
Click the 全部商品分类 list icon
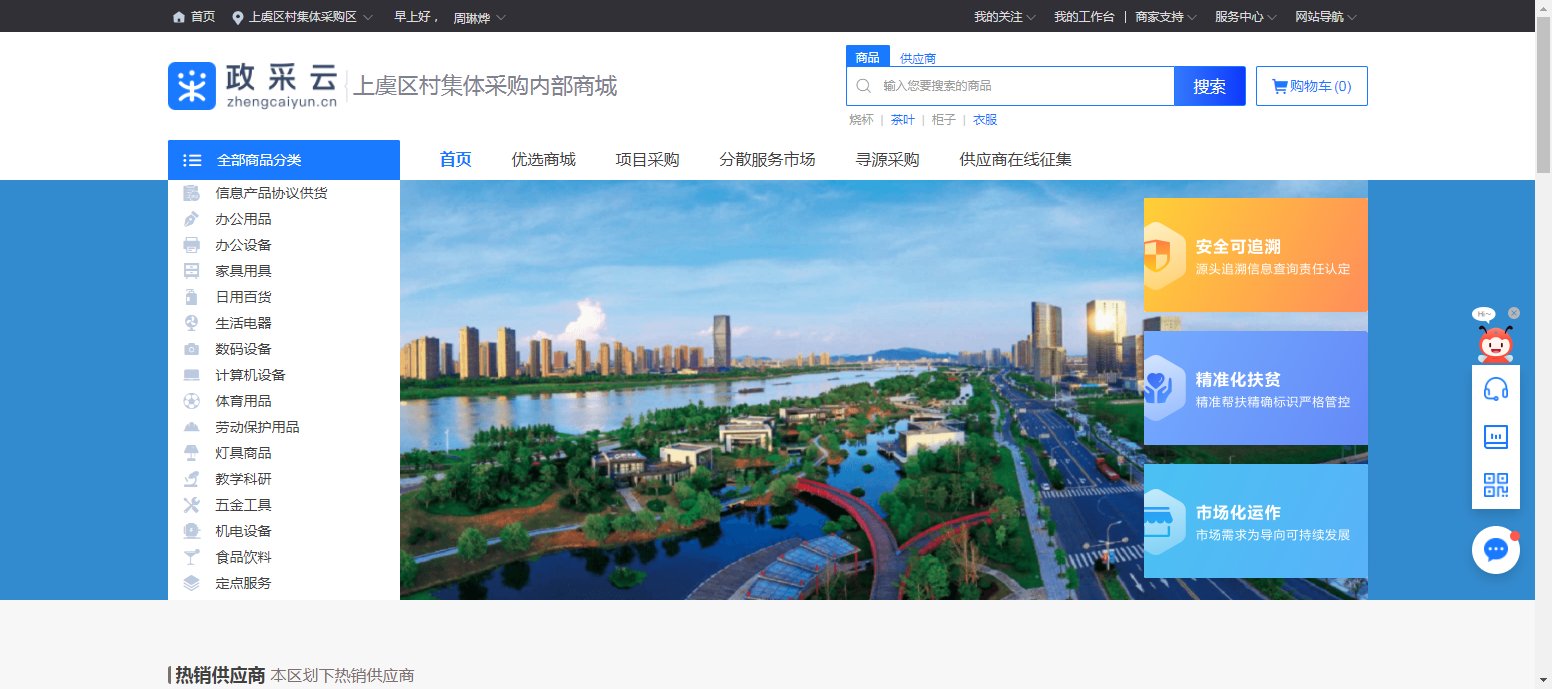click(x=192, y=160)
